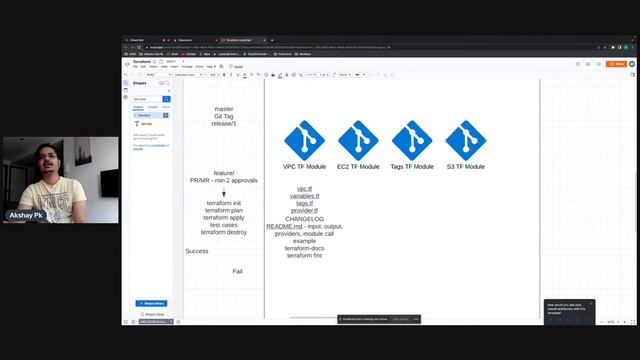Open the Insert menu
The height and width of the screenshot is (360, 640).
pos(175,67)
